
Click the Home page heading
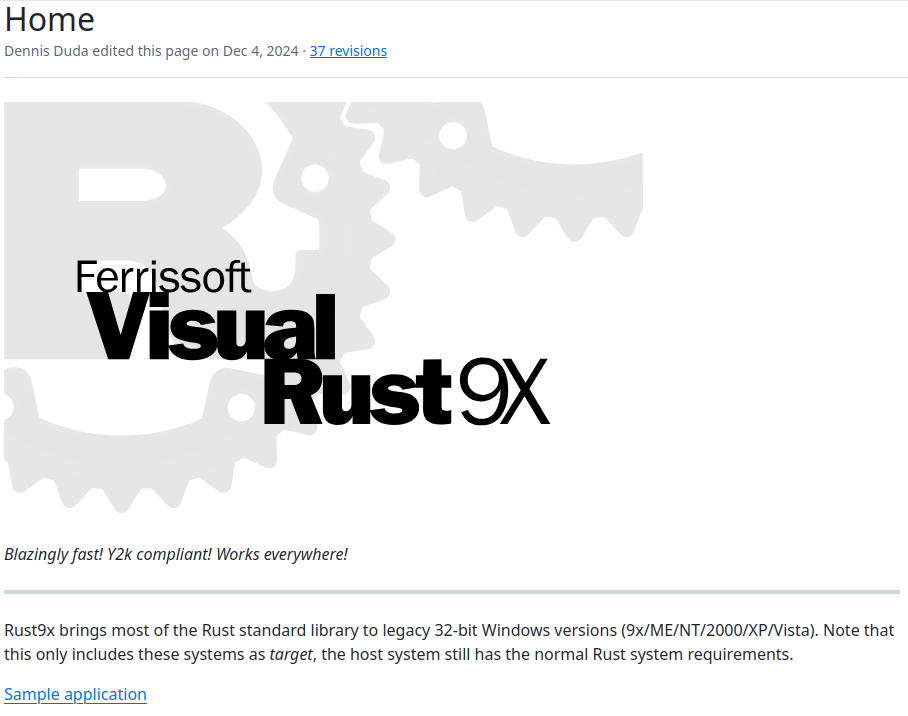point(50,19)
